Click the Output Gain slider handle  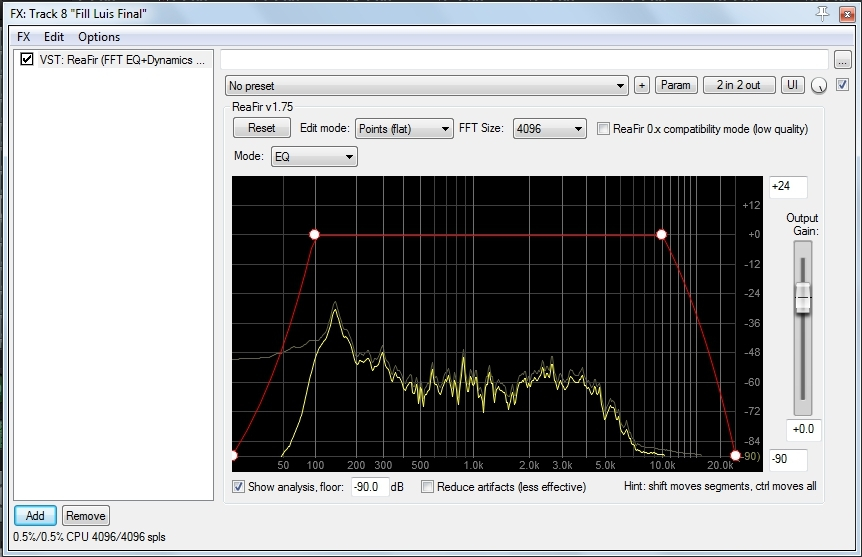[802, 297]
